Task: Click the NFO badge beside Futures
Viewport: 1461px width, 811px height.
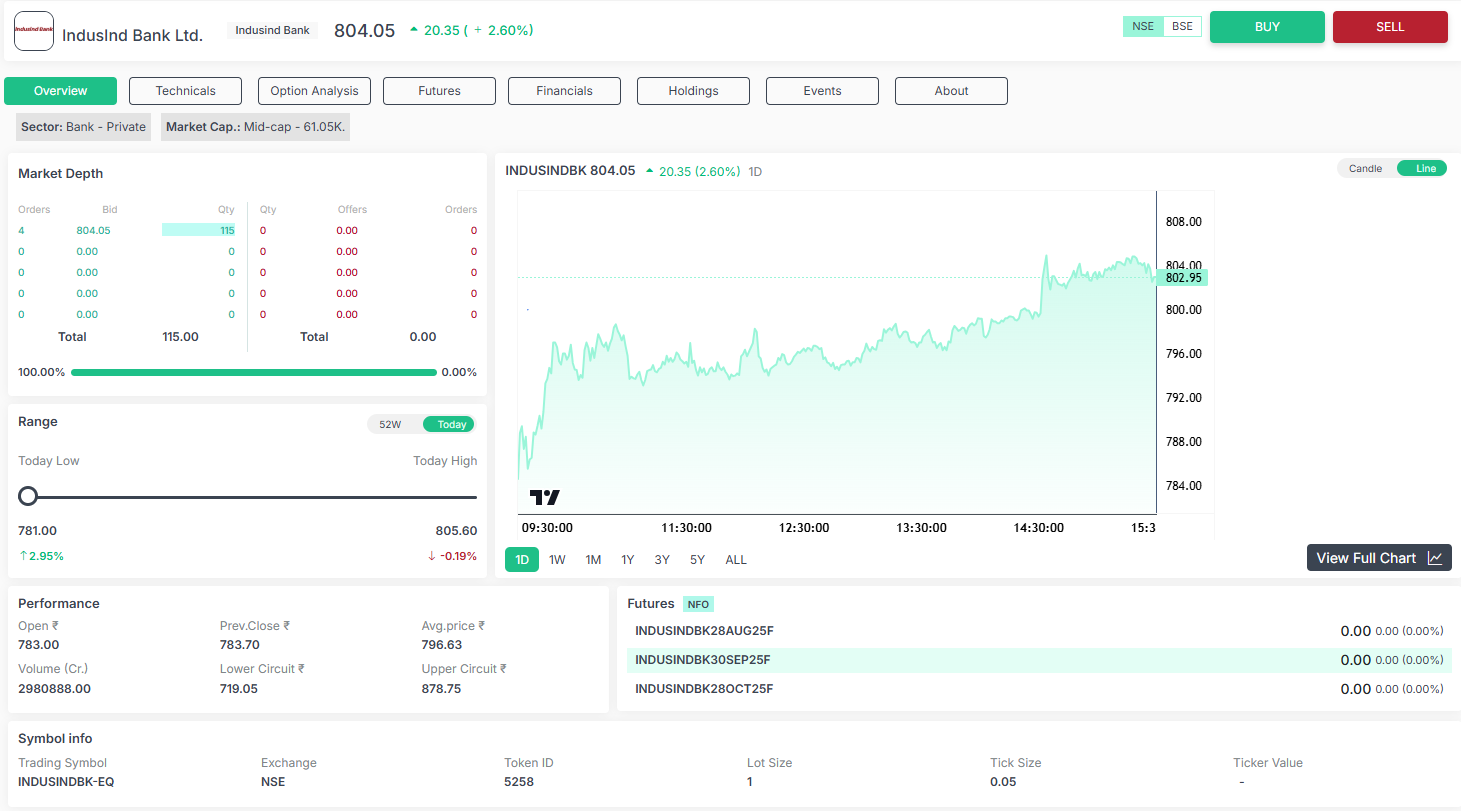Action: [x=698, y=604]
